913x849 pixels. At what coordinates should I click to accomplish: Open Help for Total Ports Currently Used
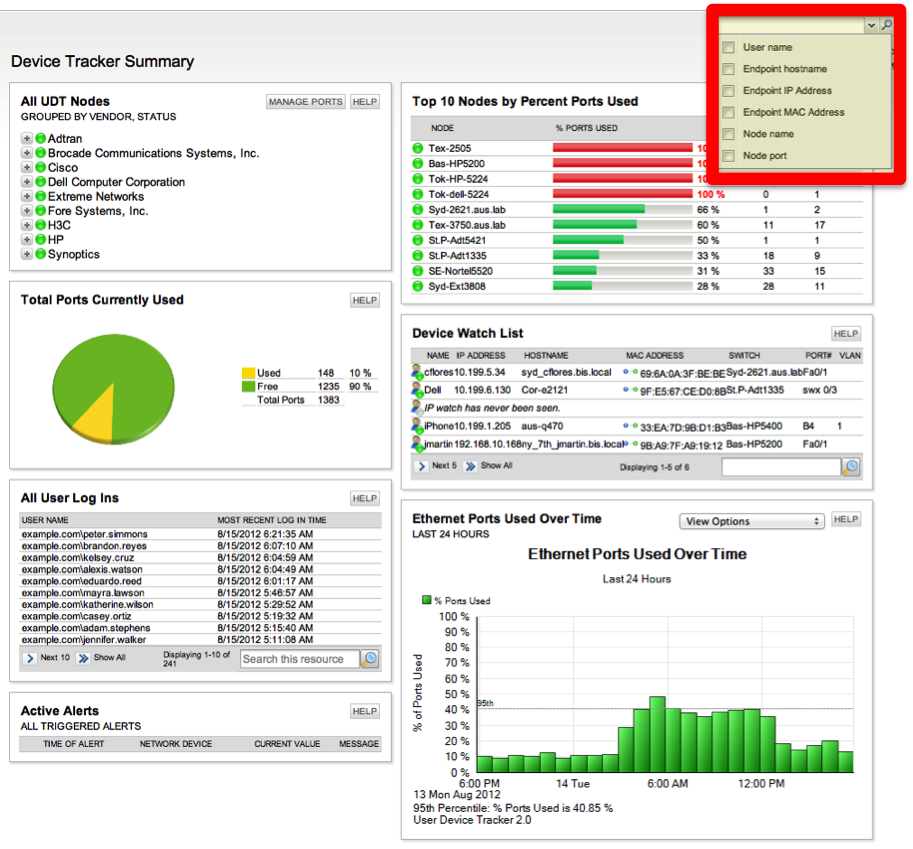365,300
